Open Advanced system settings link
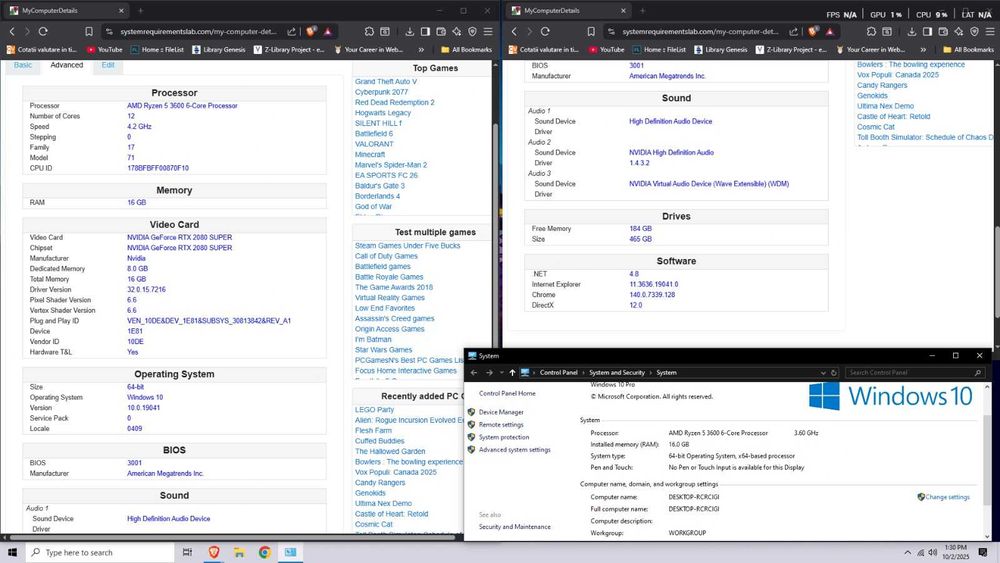This screenshot has width=1000, height=563. point(514,450)
